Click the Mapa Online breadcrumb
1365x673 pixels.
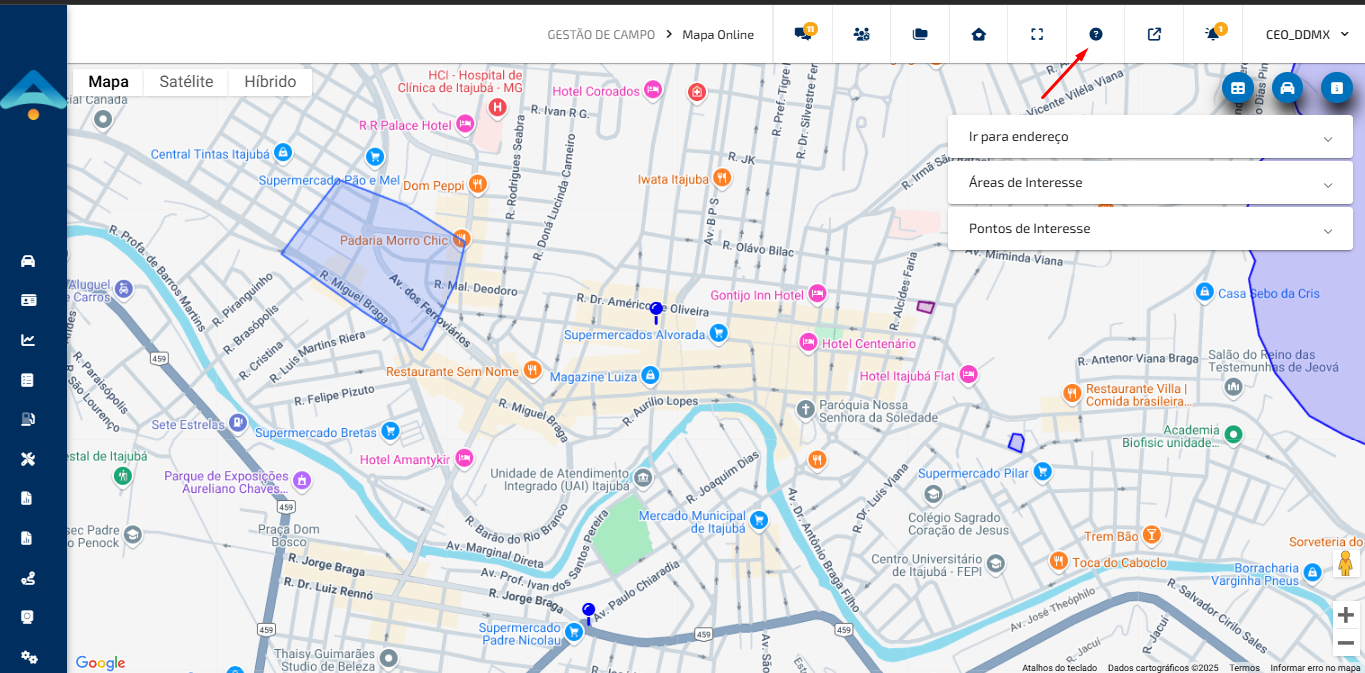click(718, 35)
